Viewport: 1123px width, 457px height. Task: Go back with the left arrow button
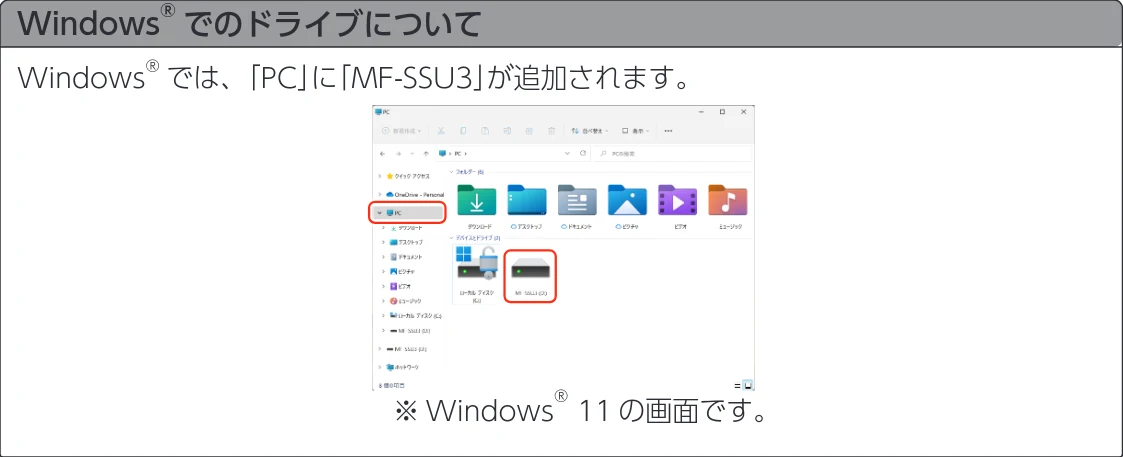(382, 154)
